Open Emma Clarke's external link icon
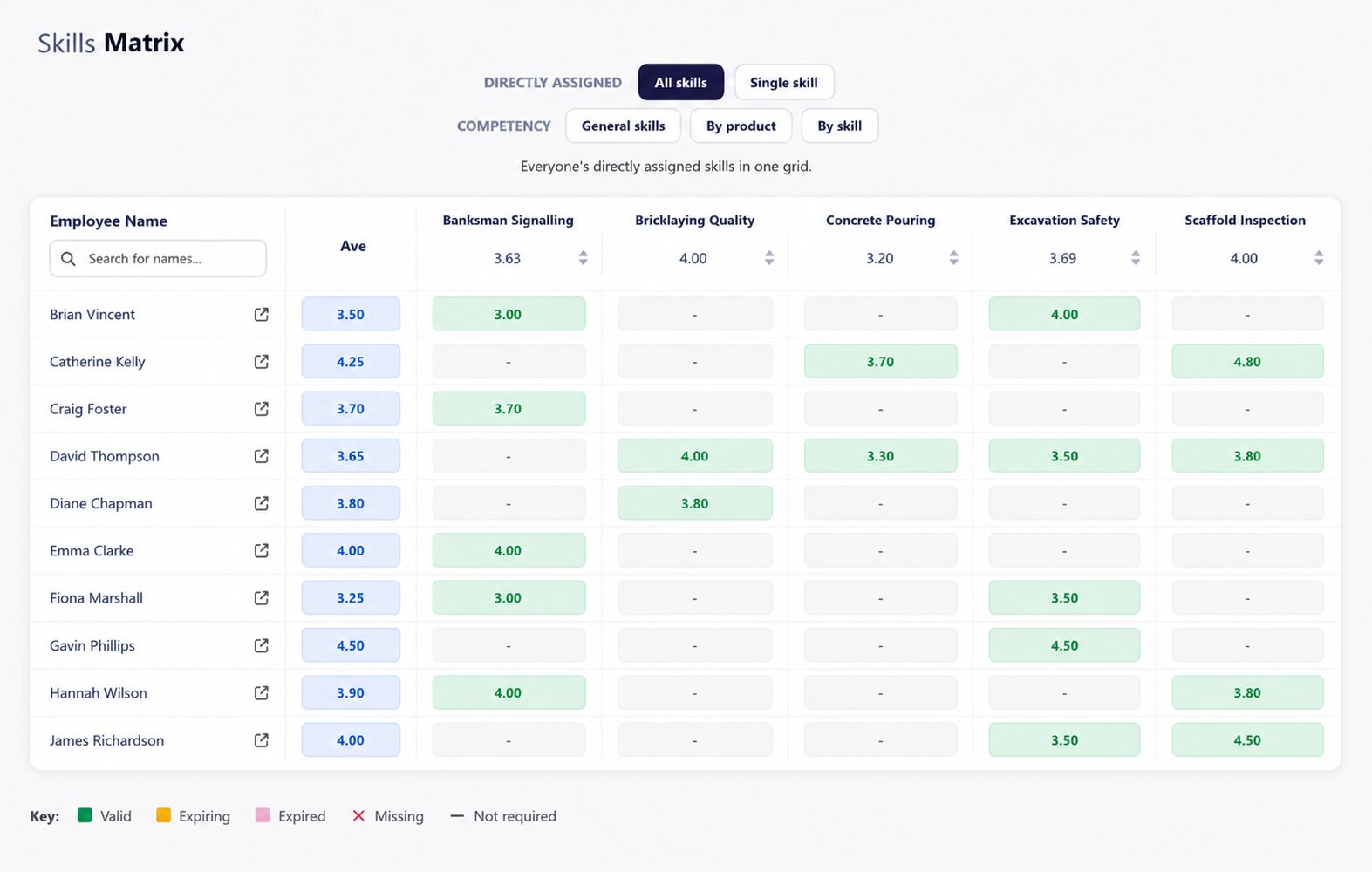 (x=261, y=551)
